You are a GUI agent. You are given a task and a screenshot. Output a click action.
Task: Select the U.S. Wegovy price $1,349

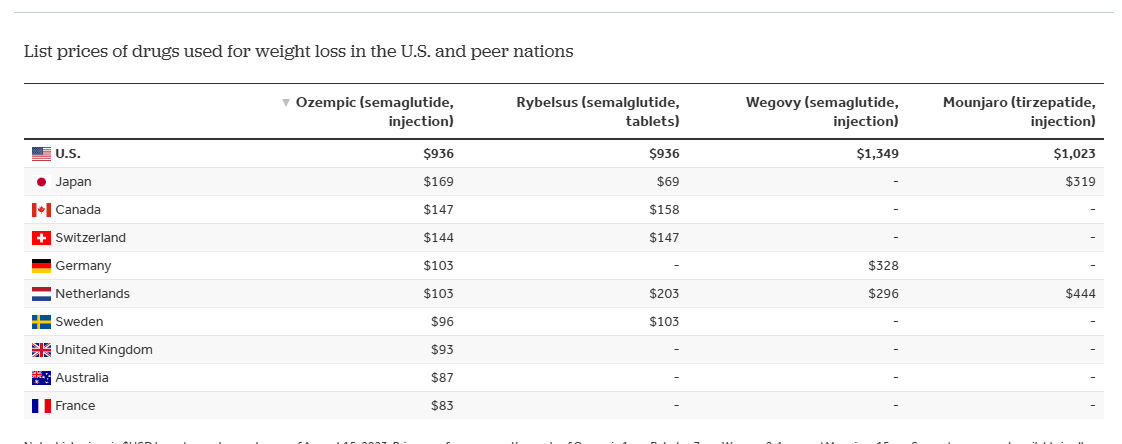[875, 154]
